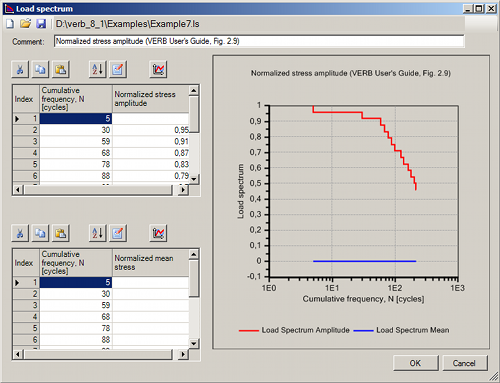The width and height of the screenshot is (500, 383).
Task: Click the down arrow of the amplitude table scrollbar
Action: tap(194, 179)
